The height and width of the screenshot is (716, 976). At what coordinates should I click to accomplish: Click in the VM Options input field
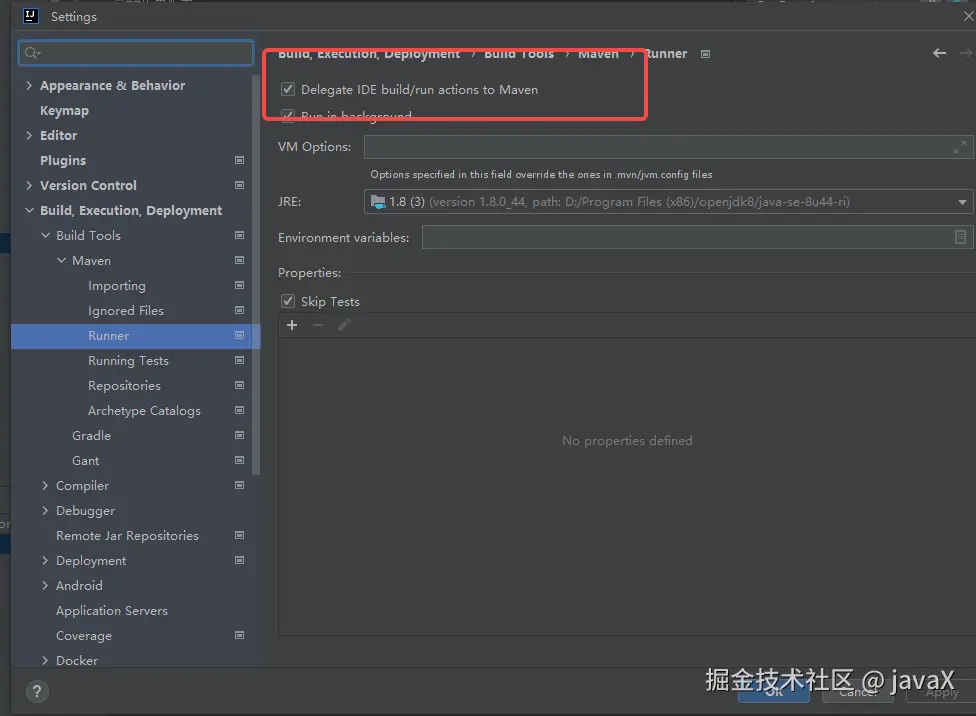click(x=668, y=147)
